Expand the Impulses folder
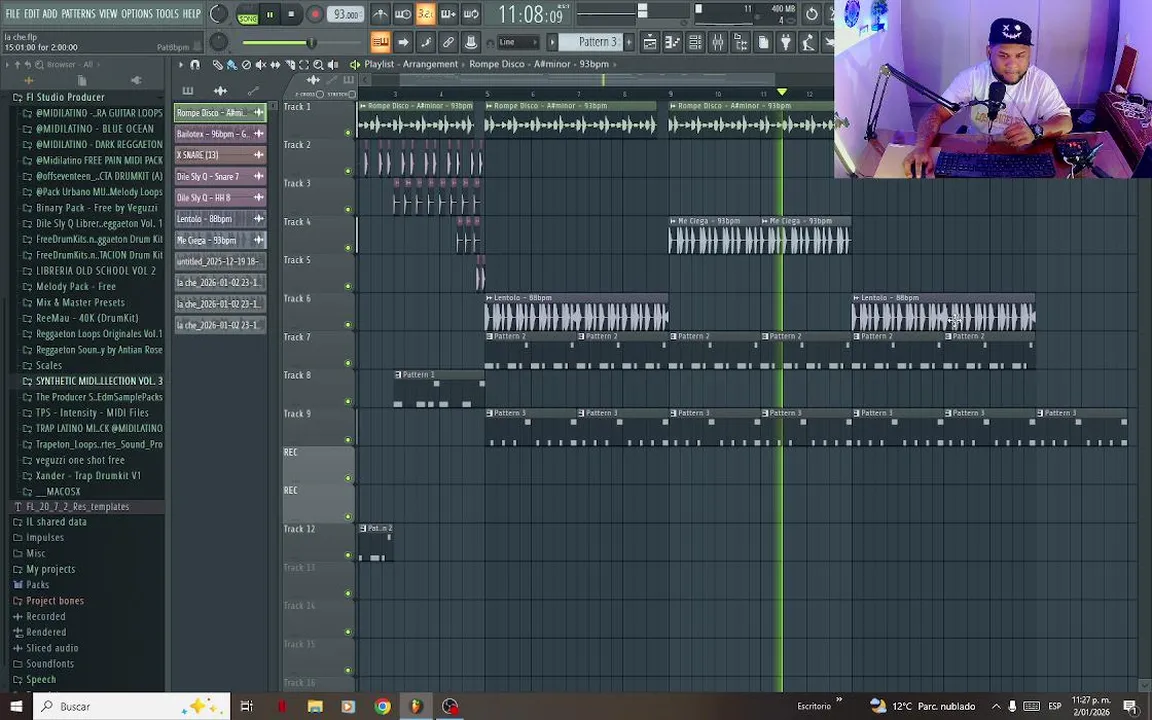 tap(44, 538)
